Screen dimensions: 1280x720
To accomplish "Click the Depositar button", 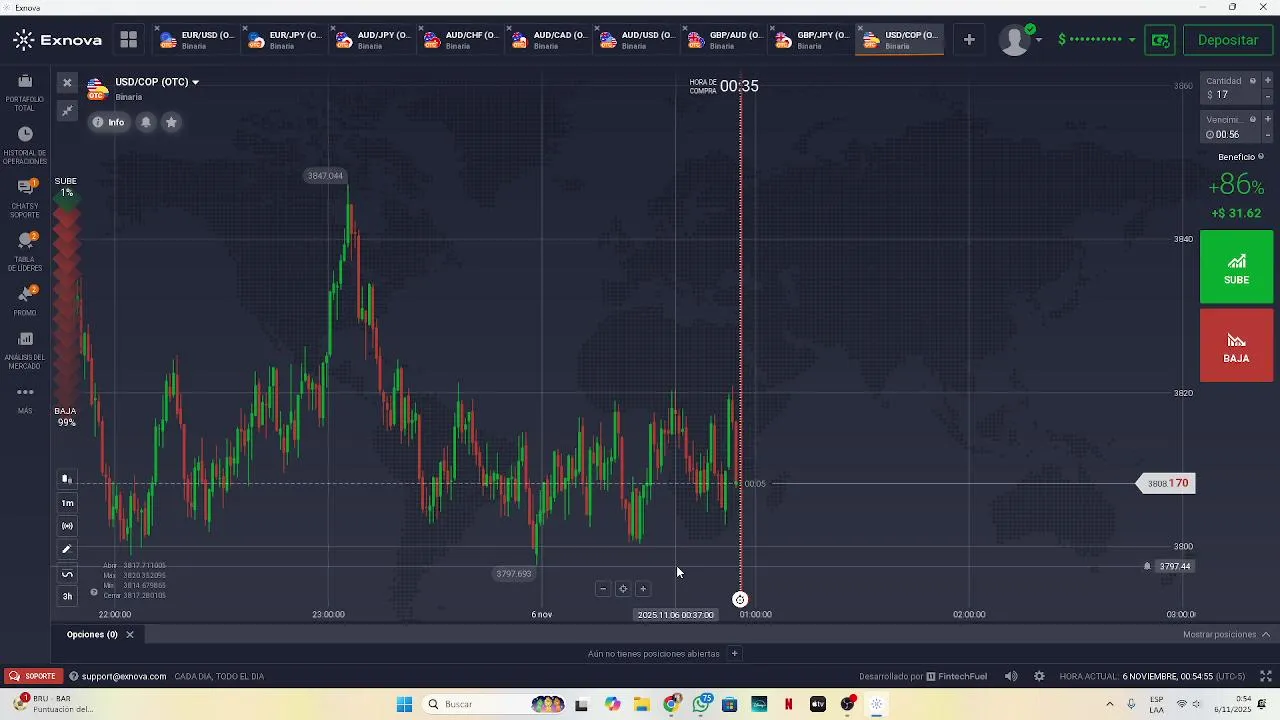I will [1227, 40].
